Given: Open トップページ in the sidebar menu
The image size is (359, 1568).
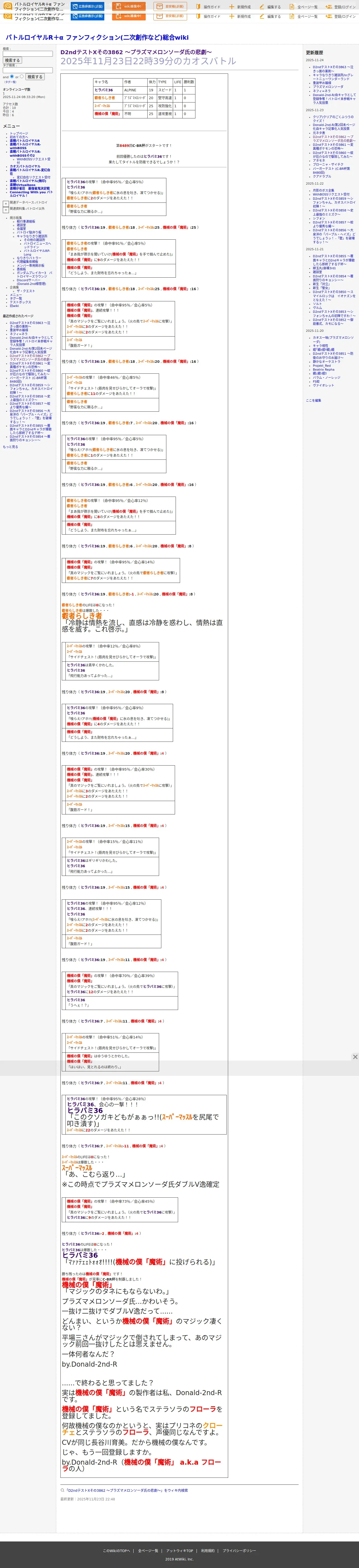Looking at the screenshot, I should [19, 133].
